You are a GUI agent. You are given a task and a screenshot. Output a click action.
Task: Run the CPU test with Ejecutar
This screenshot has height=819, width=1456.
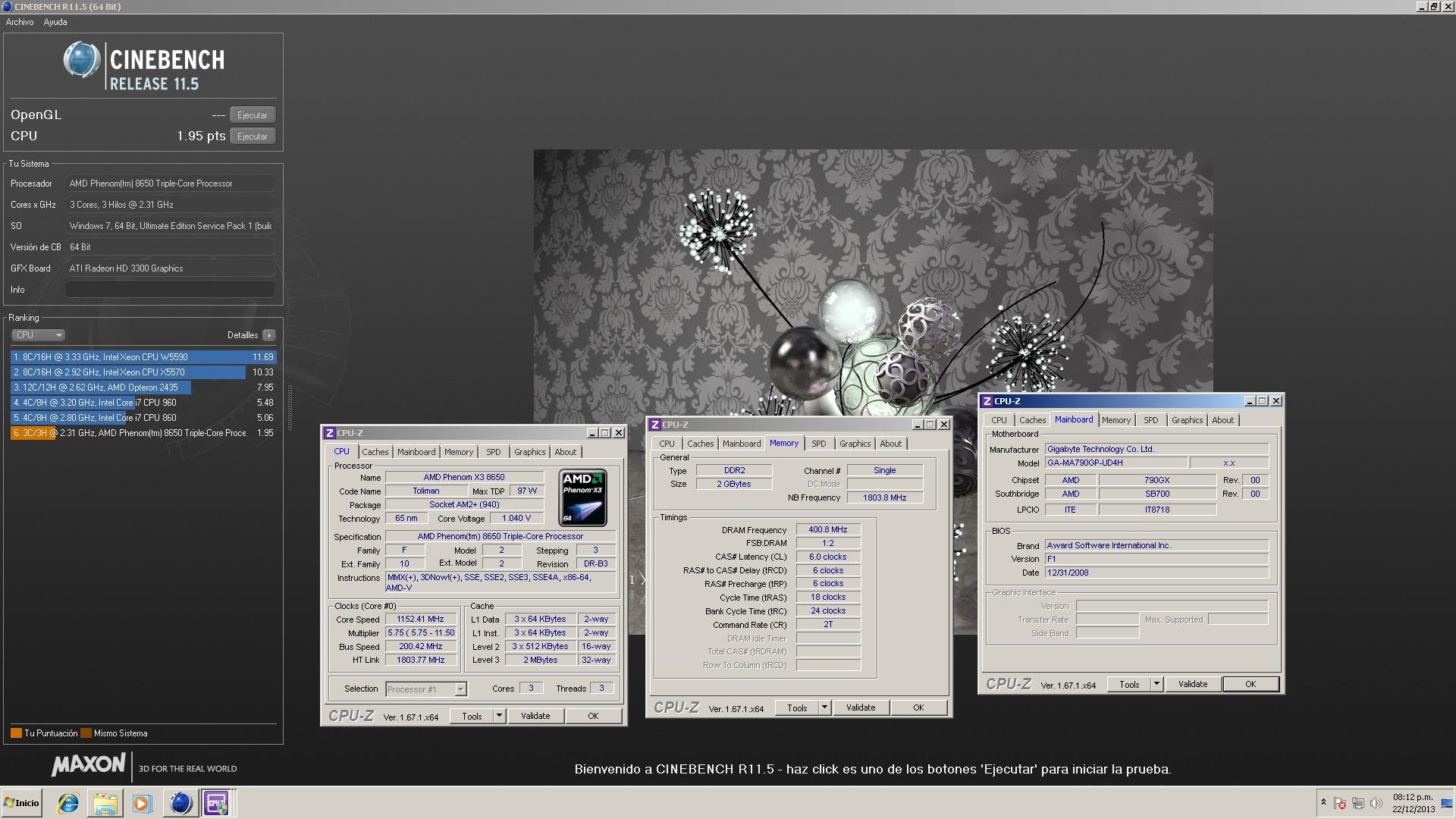(x=253, y=136)
